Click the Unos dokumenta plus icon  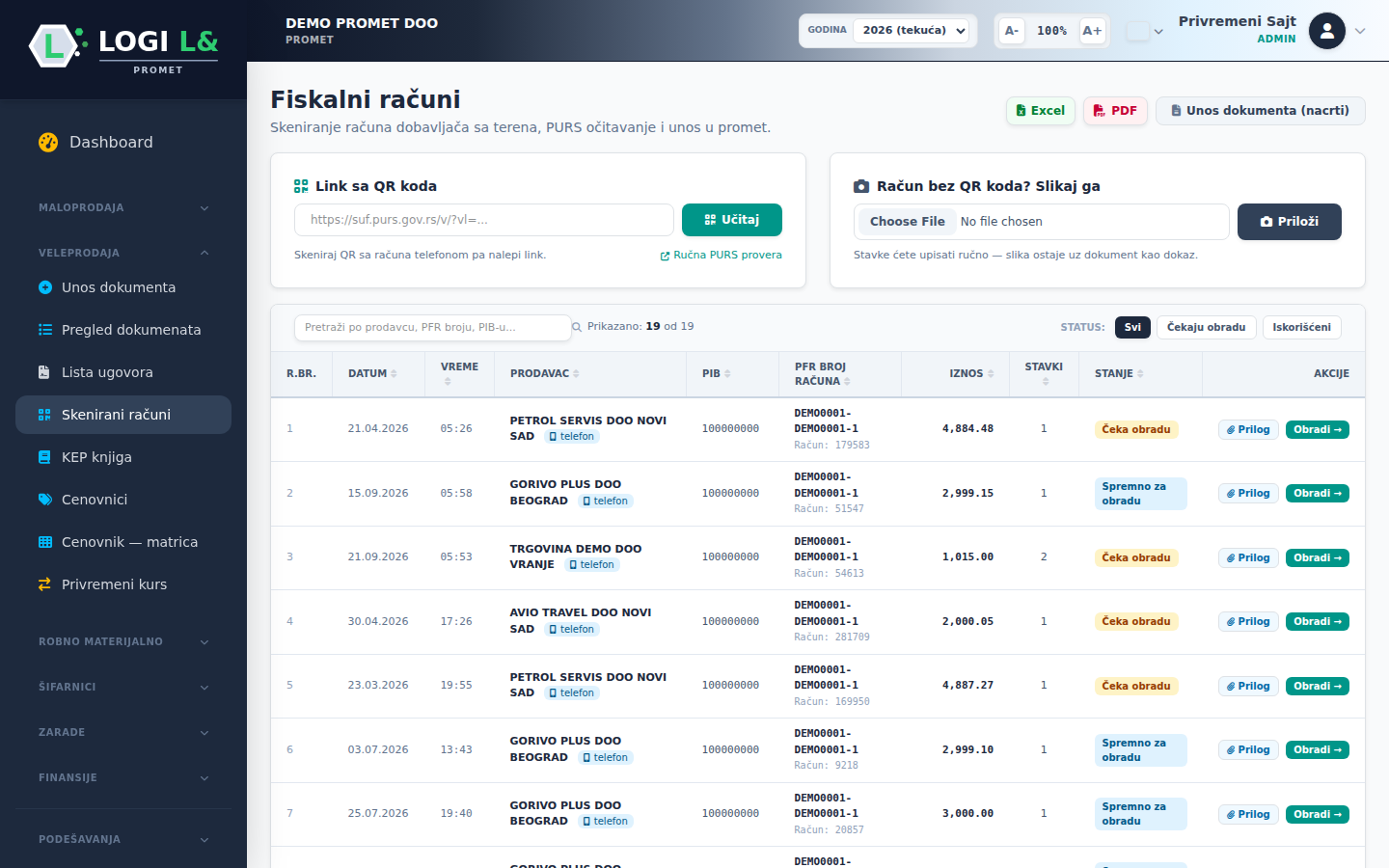tap(44, 287)
